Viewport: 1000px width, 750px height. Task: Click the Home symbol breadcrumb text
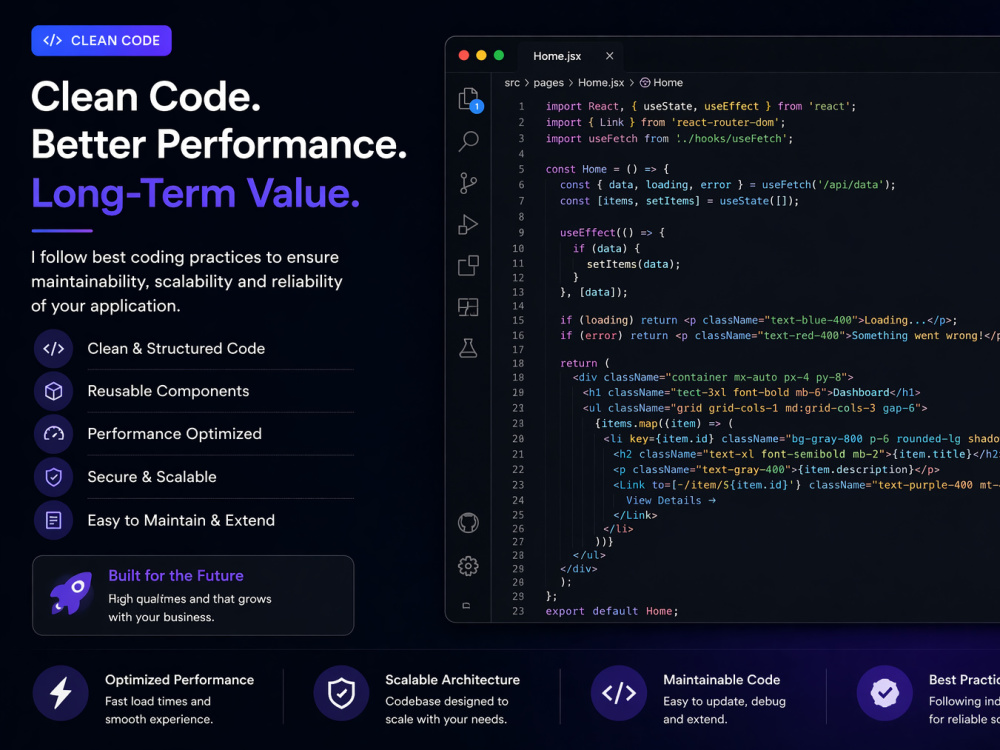668,83
